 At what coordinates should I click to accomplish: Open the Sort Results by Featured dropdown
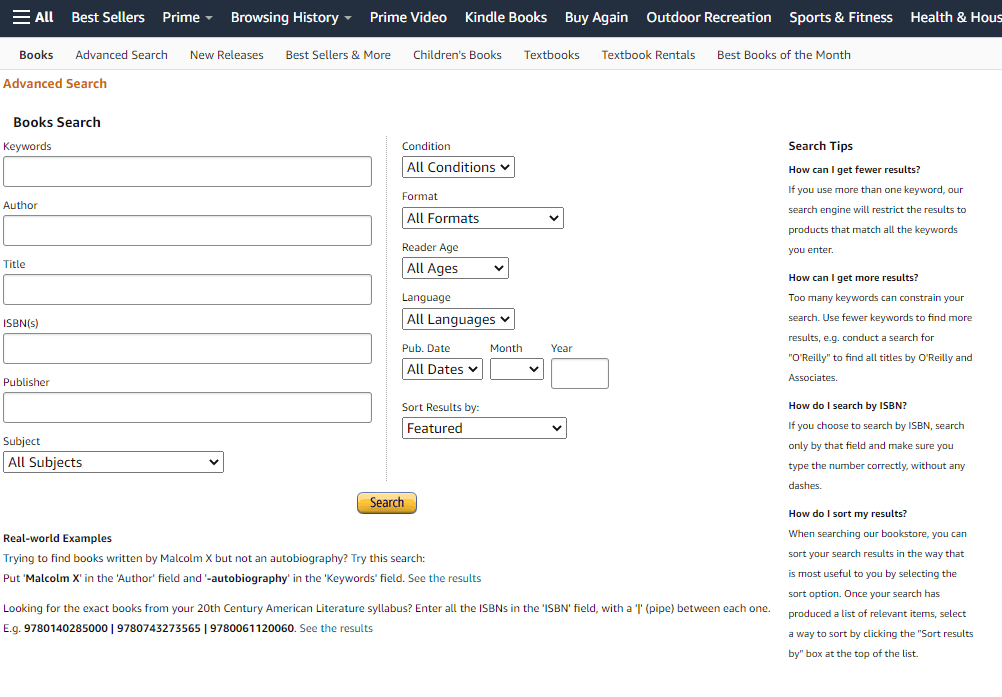point(484,428)
